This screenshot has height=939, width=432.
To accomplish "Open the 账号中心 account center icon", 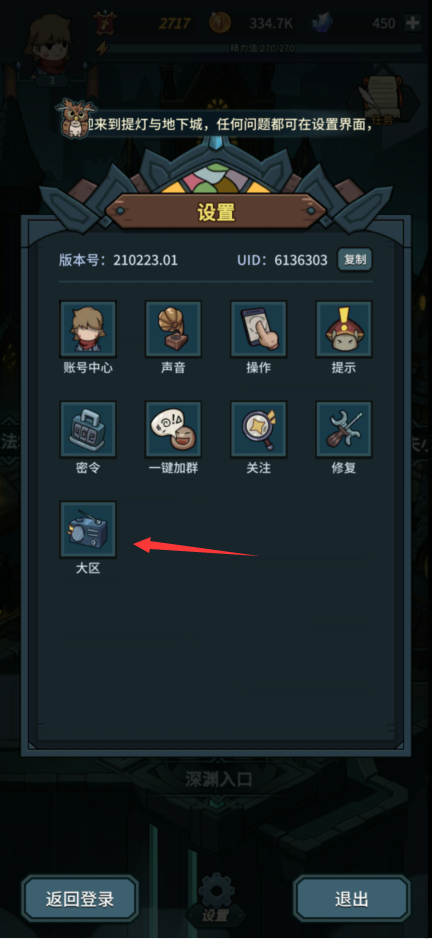I will click(x=88, y=328).
